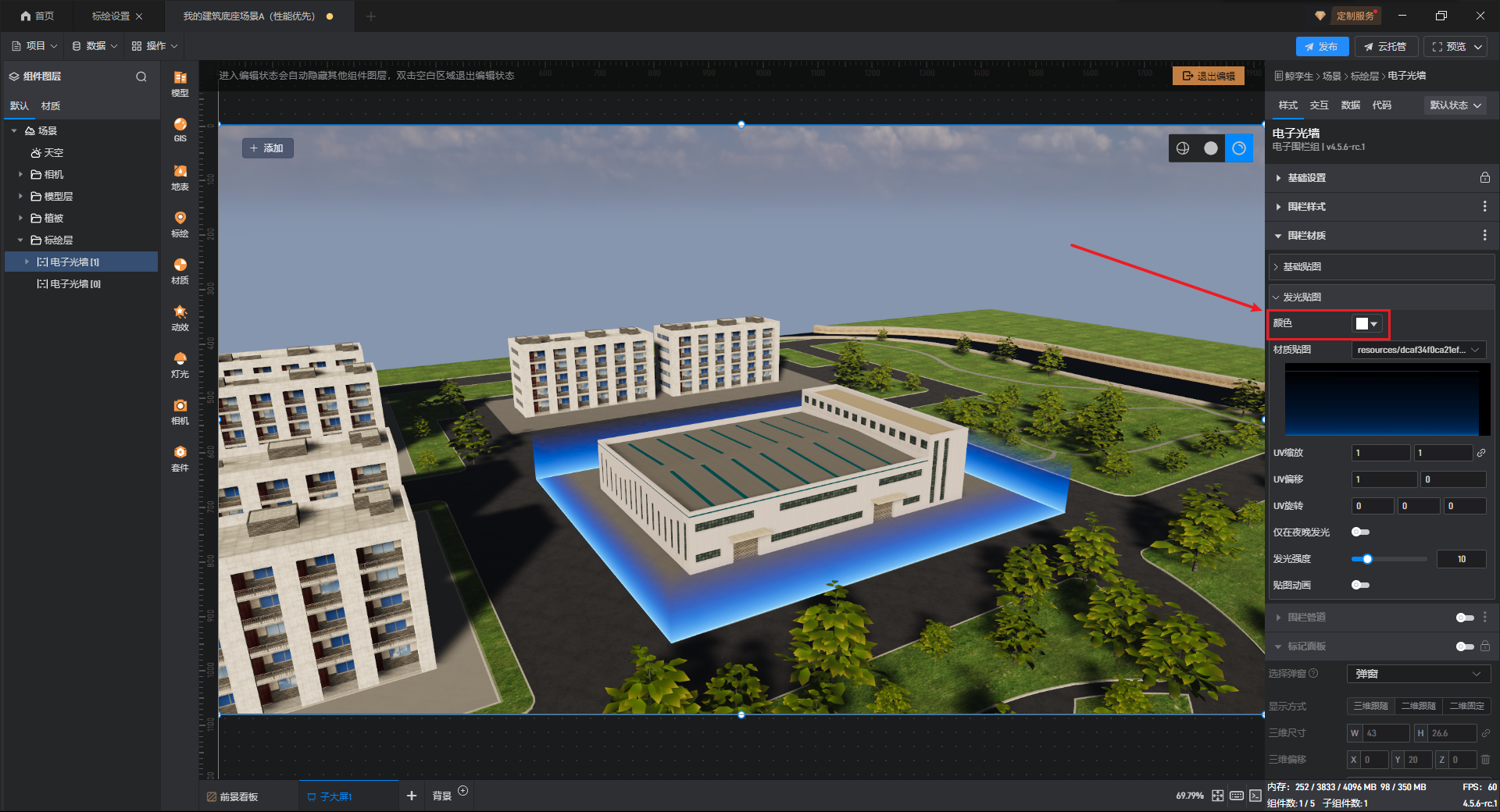Switch to the 交互 tab
Image resolution: width=1500 pixels, height=812 pixels.
(x=1319, y=105)
